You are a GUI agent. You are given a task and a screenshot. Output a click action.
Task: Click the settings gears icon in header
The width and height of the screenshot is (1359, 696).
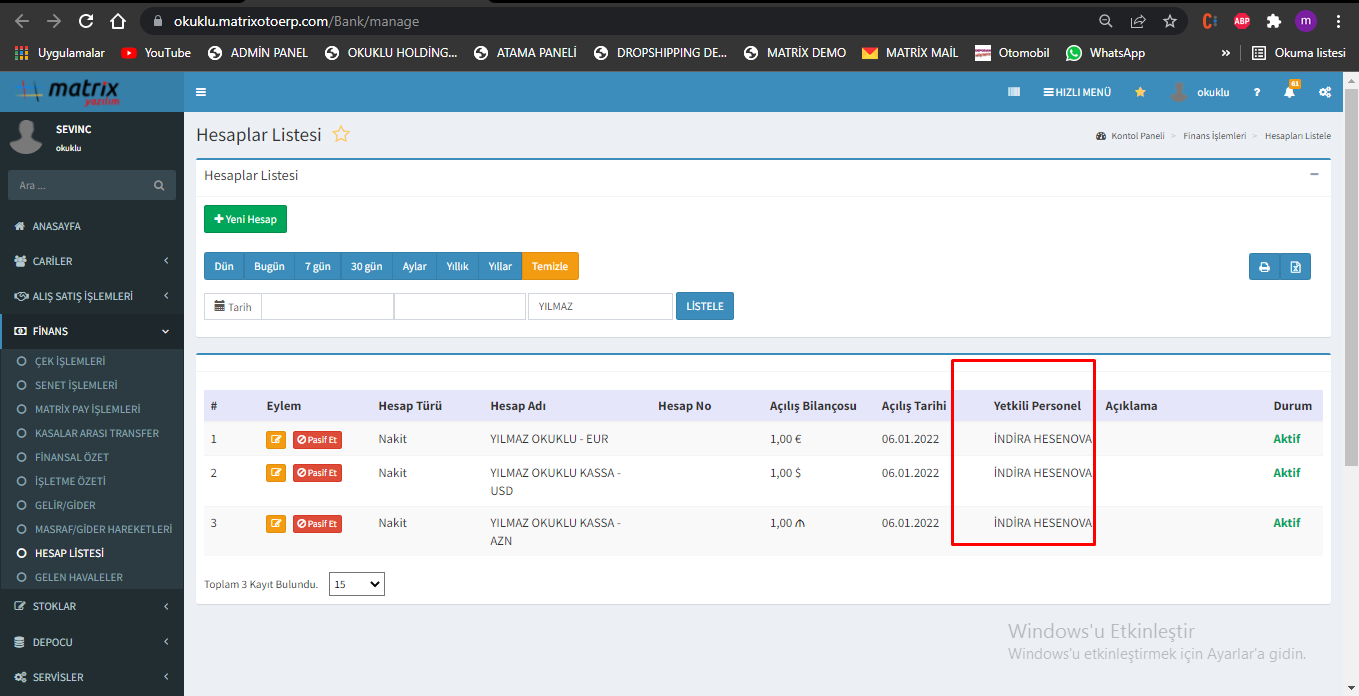pos(1324,92)
